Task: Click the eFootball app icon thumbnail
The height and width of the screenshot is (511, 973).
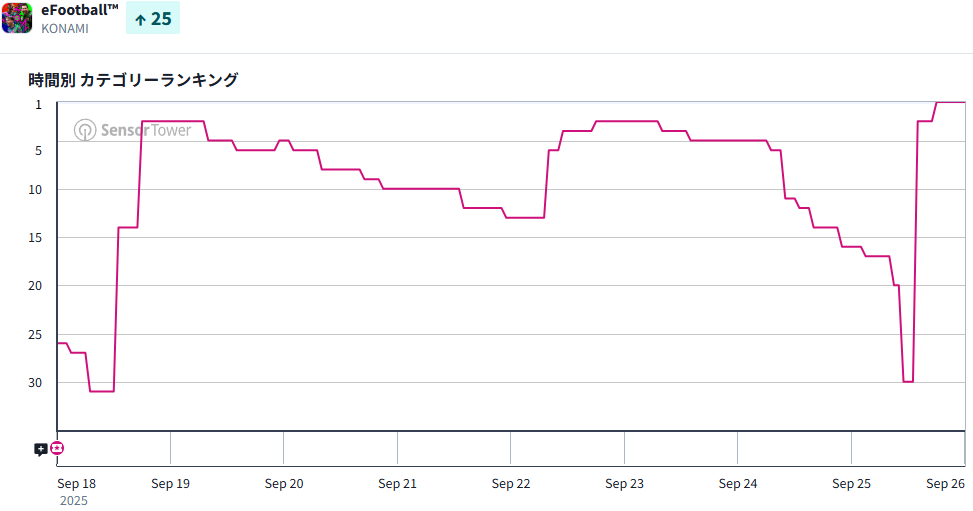Action: coord(17,18)
